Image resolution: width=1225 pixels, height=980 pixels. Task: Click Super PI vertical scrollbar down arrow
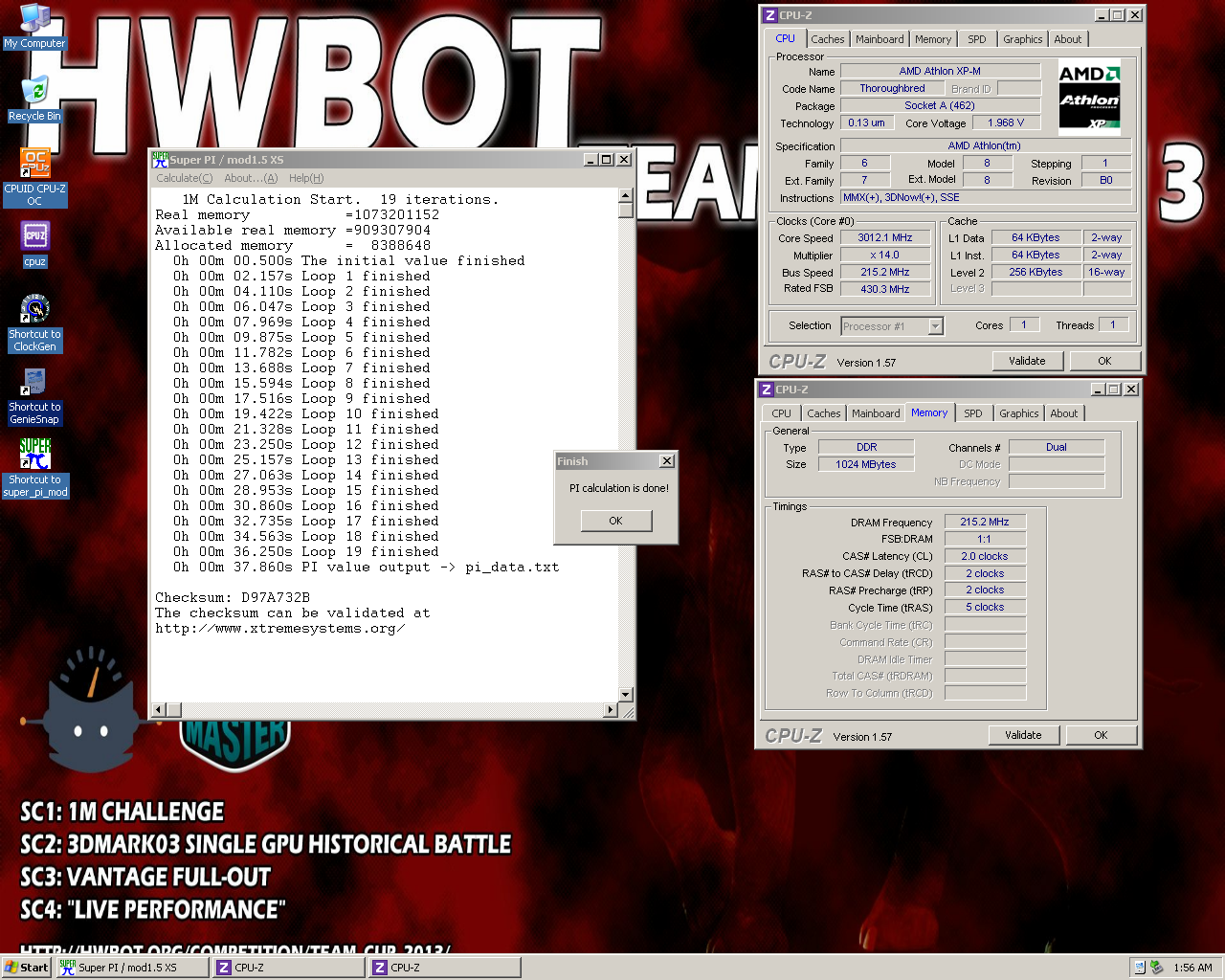tap(626, 695)
